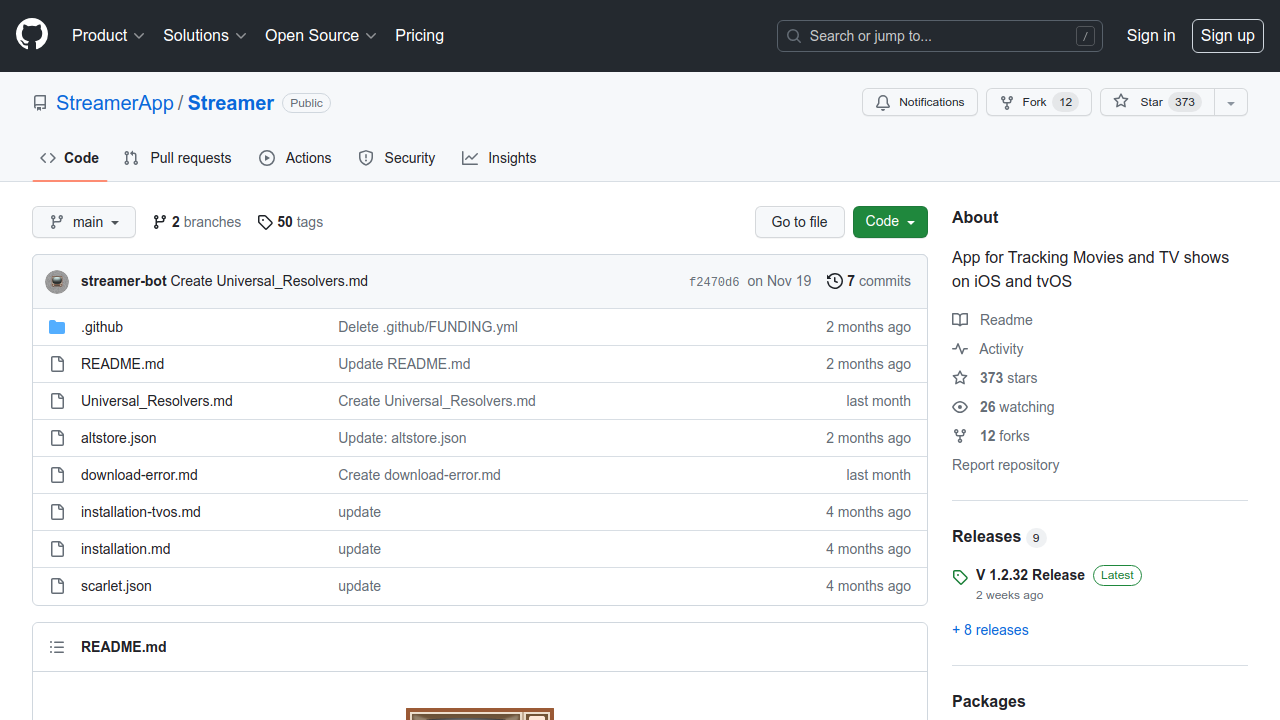Click the README.md outline list icon

tap(57, 647)
